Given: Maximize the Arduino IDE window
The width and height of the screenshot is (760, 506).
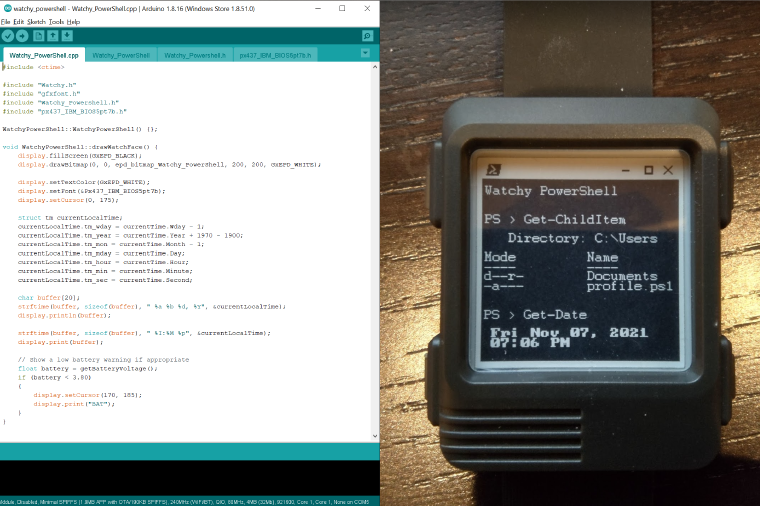Looking at the screenshot, I should coord(342,8).
